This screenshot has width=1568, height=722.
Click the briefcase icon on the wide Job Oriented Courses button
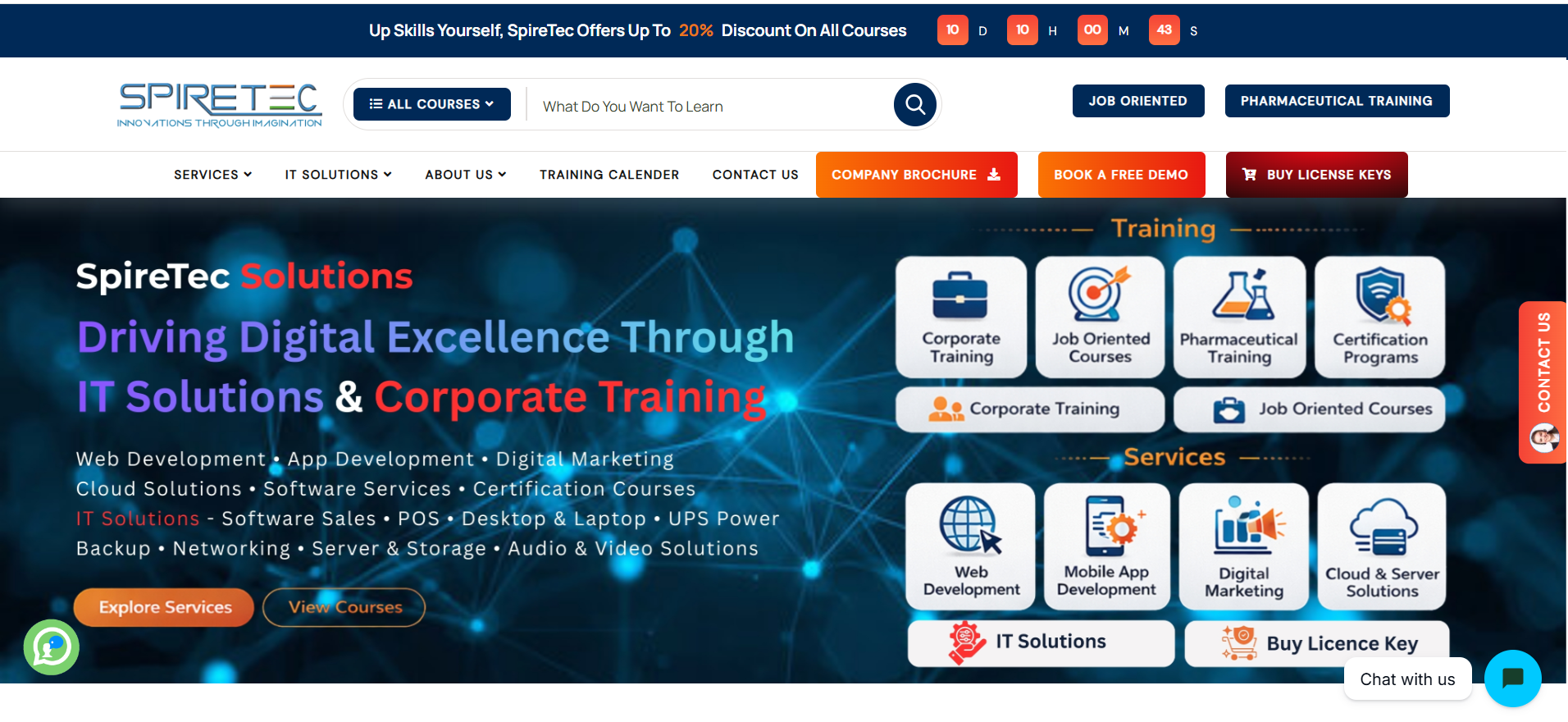tap(1229, 409)
